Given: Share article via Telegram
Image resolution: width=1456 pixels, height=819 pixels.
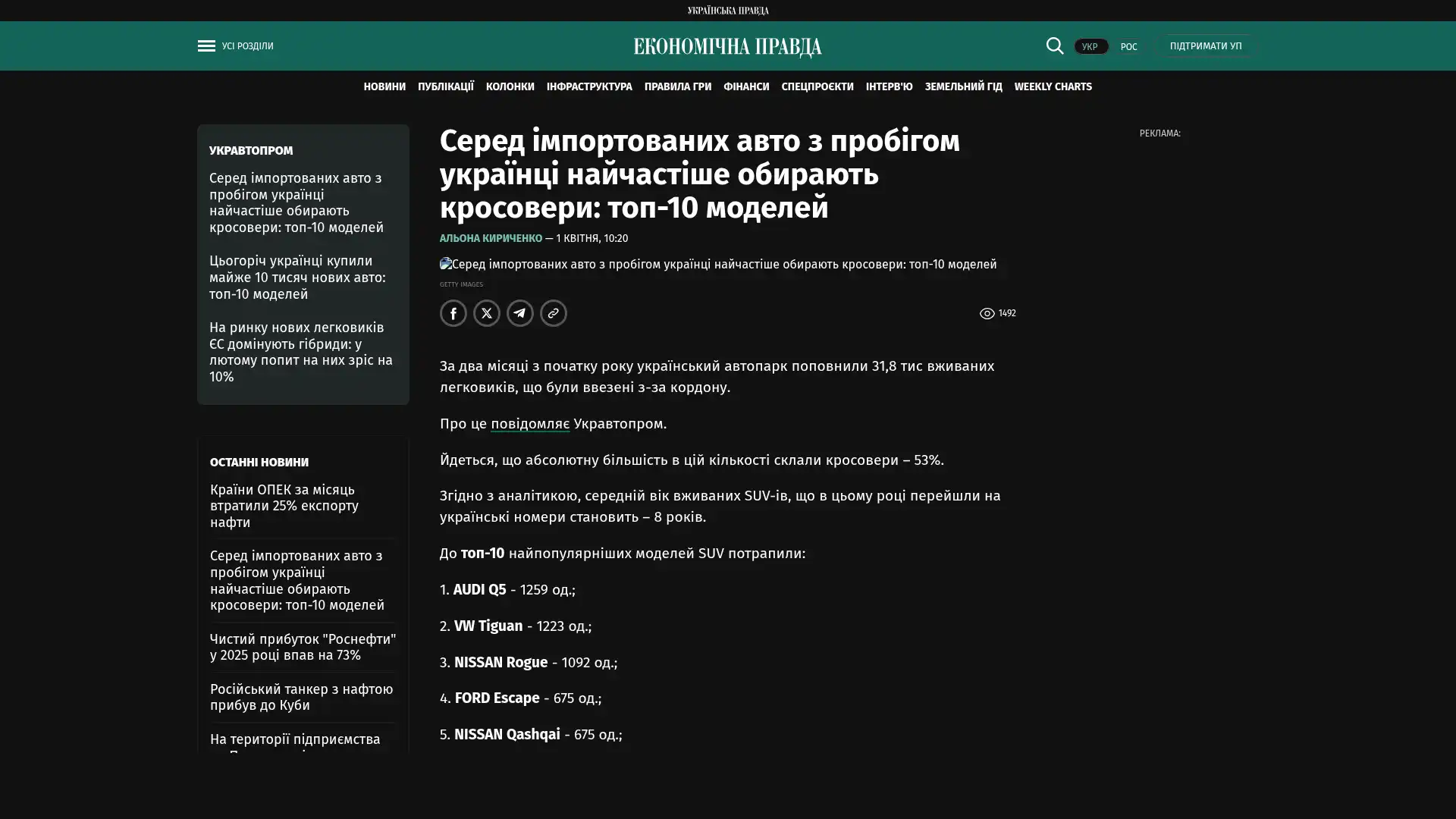Looking at the screenshot, I should (519, 313).
